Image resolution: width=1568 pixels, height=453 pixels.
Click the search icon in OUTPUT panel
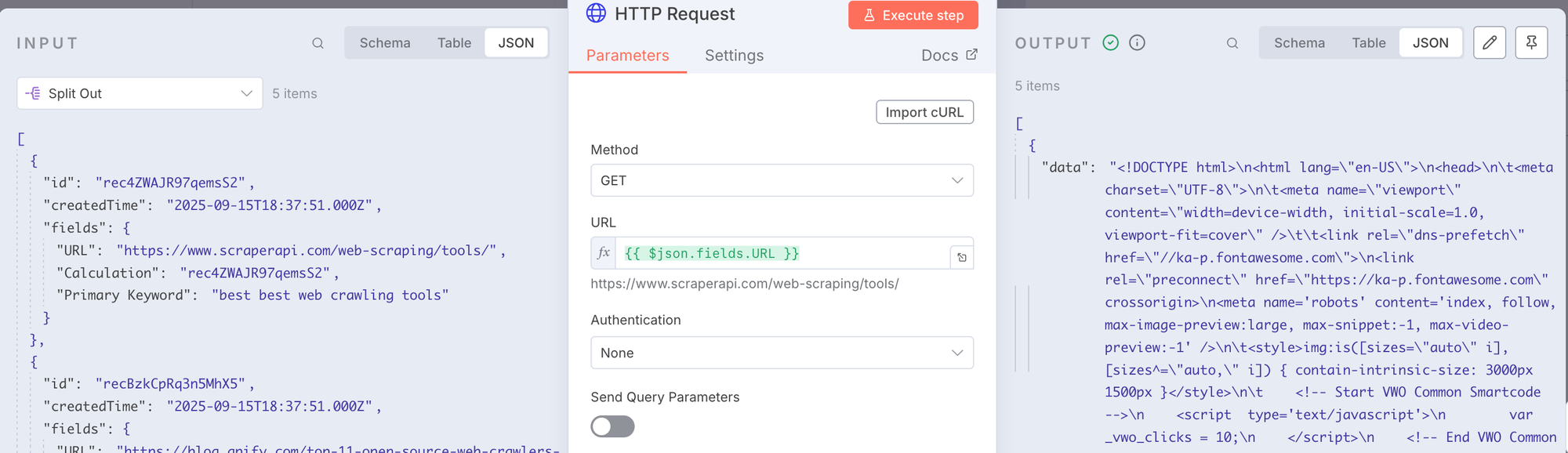[1232, 43]
